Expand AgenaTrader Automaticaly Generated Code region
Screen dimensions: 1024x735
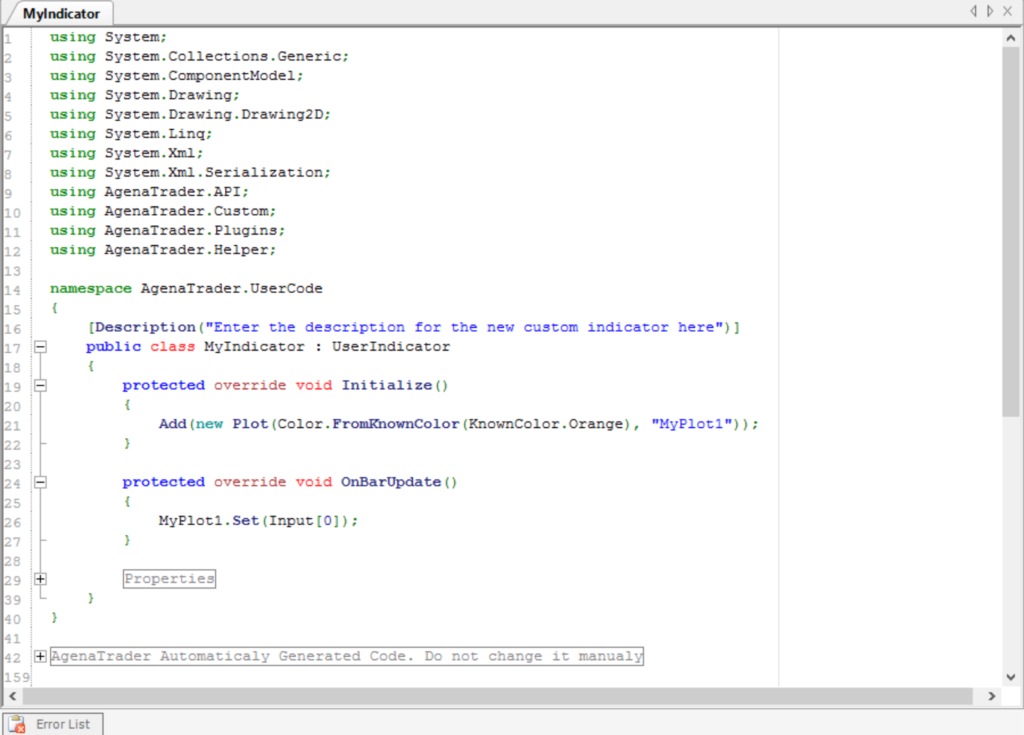(x=40, y=656)
